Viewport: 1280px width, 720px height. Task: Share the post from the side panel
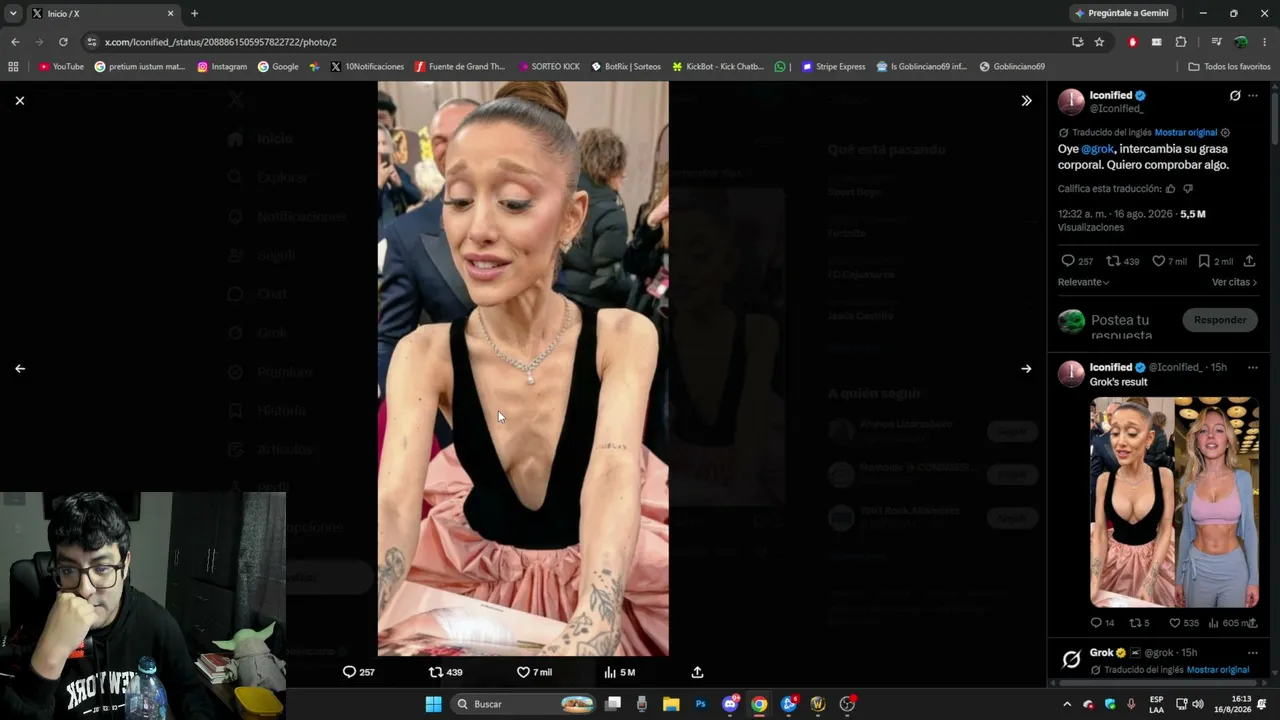1249,261
